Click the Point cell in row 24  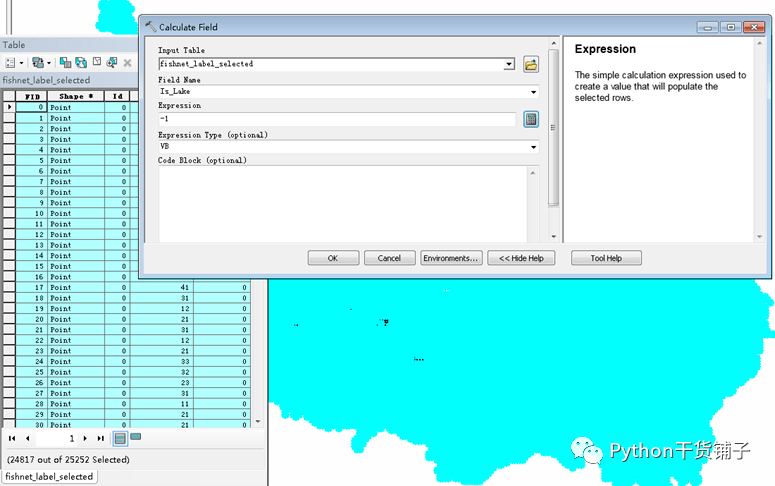coord(76,361)
